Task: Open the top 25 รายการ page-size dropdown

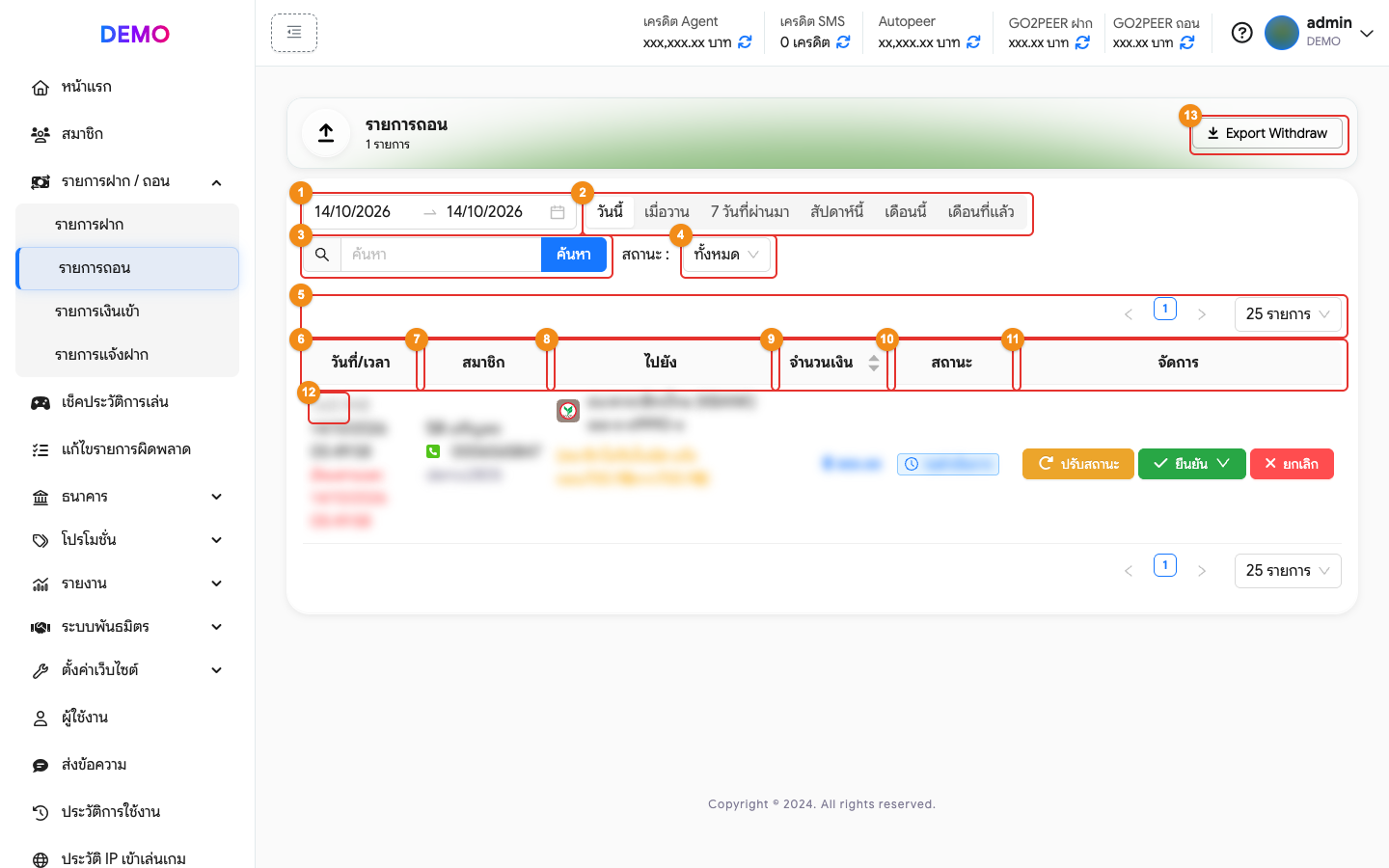Action: 1288,314
